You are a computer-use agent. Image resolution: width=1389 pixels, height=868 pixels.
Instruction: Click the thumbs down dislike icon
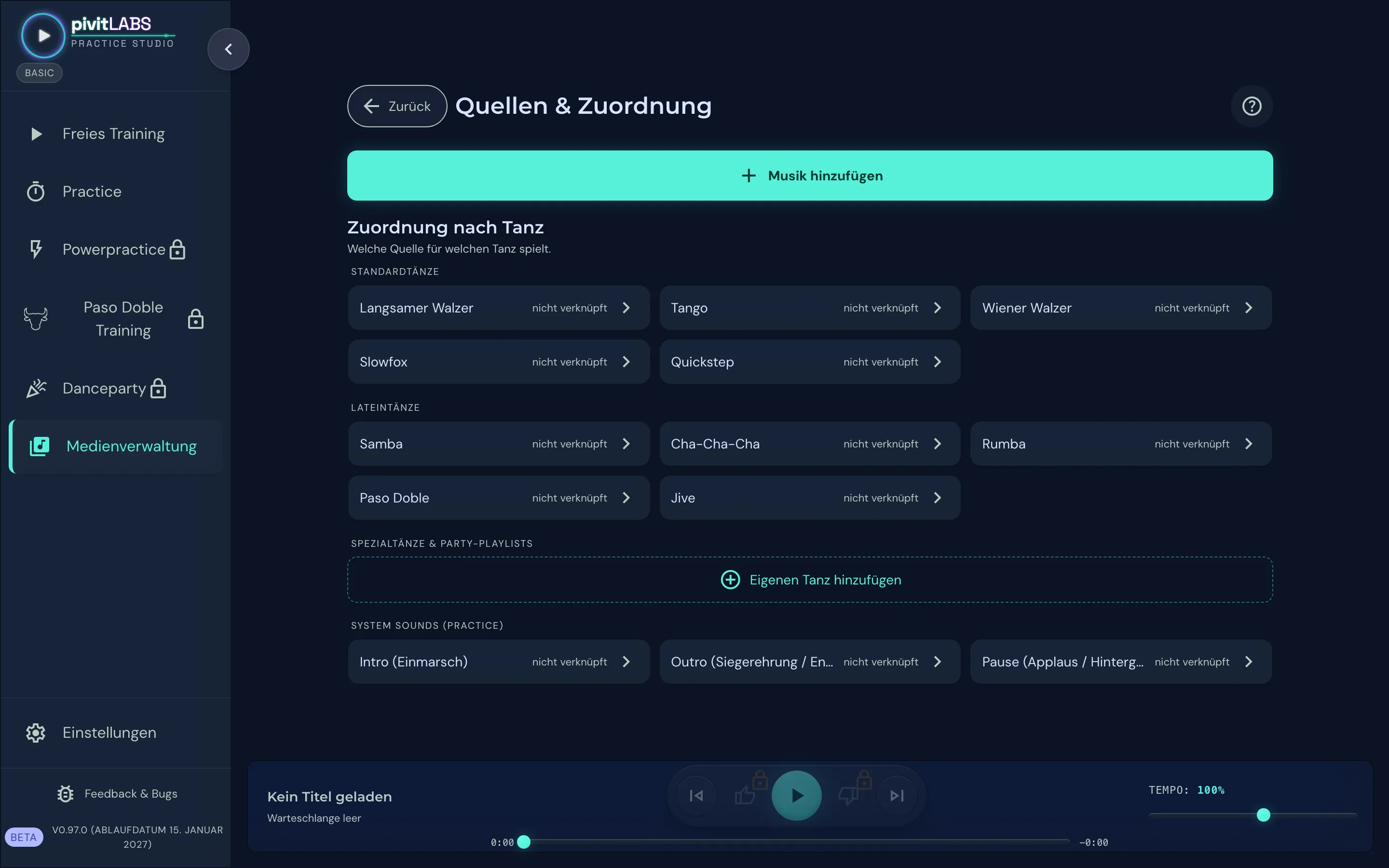(x=848, y=795)
